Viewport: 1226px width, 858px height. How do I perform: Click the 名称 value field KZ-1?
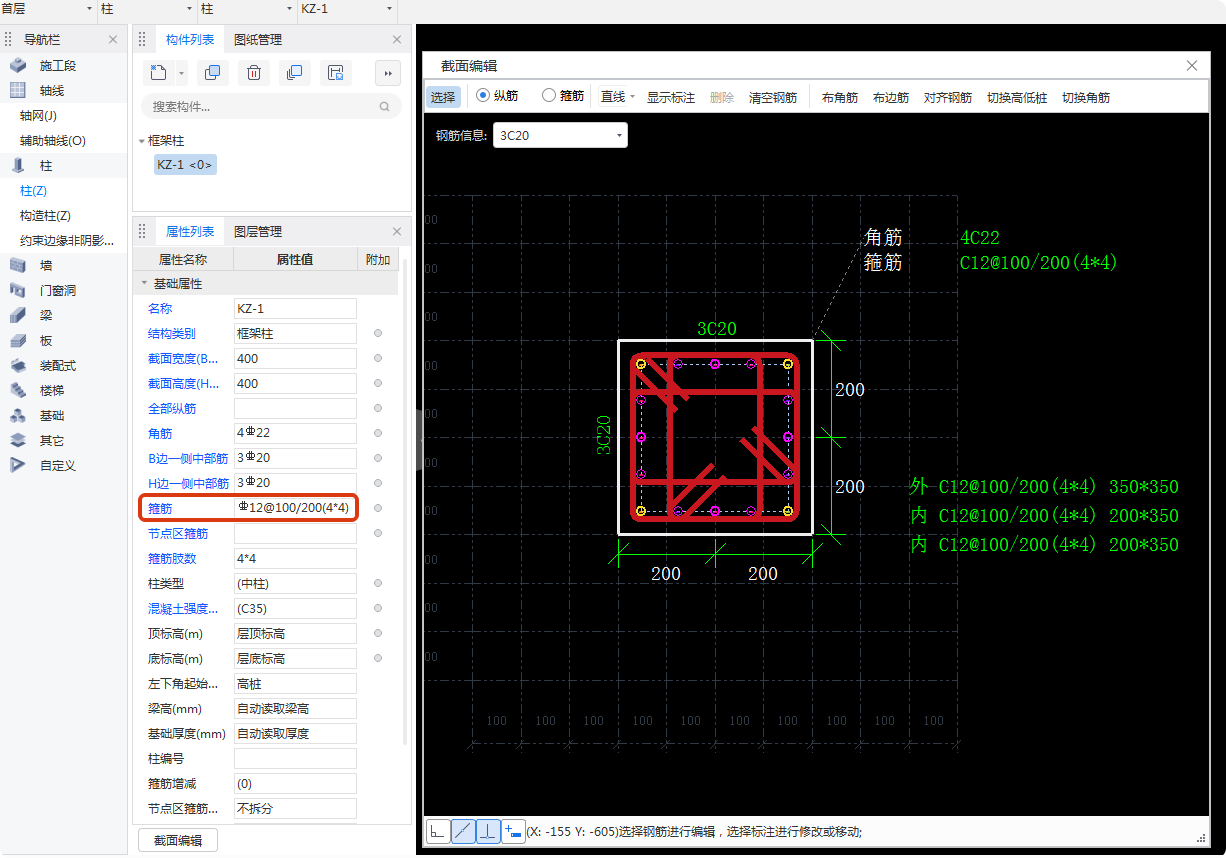pos(295,309)
